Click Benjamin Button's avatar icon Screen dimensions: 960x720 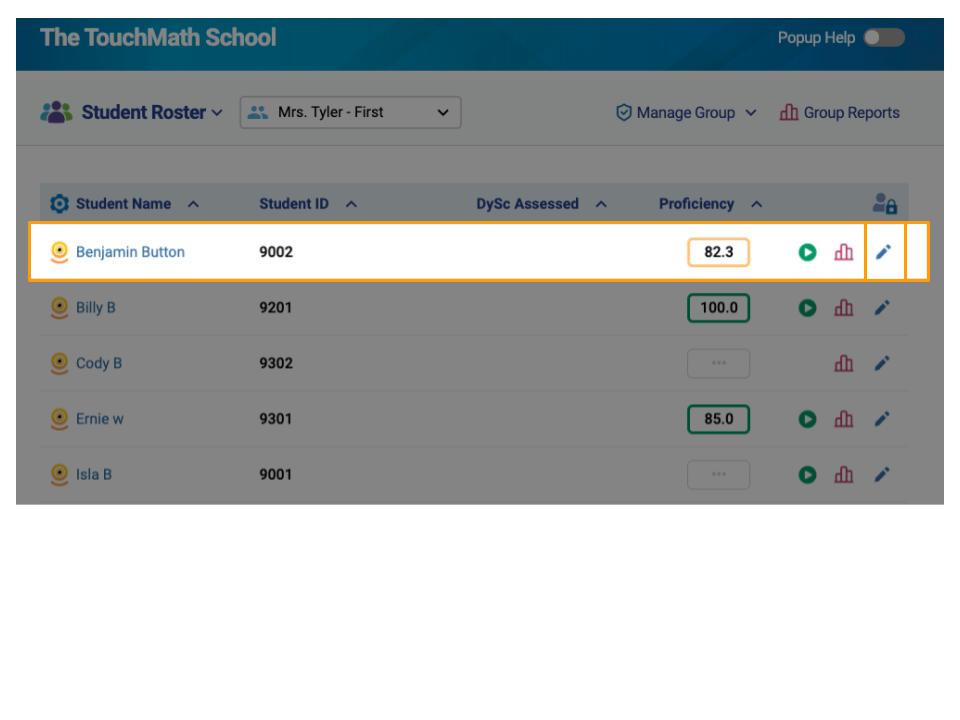[x=59, y=252]
